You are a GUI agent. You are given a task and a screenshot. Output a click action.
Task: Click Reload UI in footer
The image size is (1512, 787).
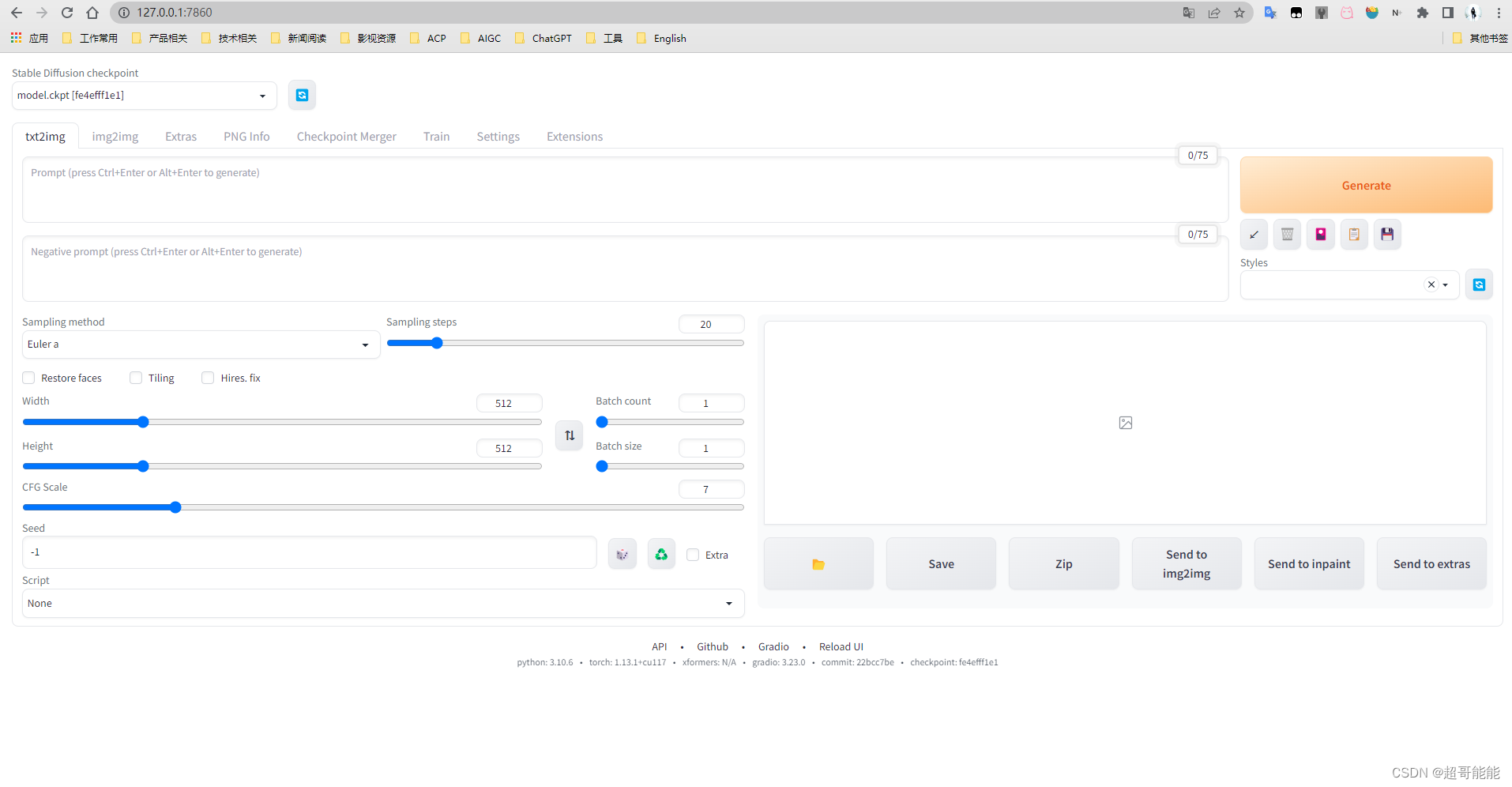(x=841, y=647)
